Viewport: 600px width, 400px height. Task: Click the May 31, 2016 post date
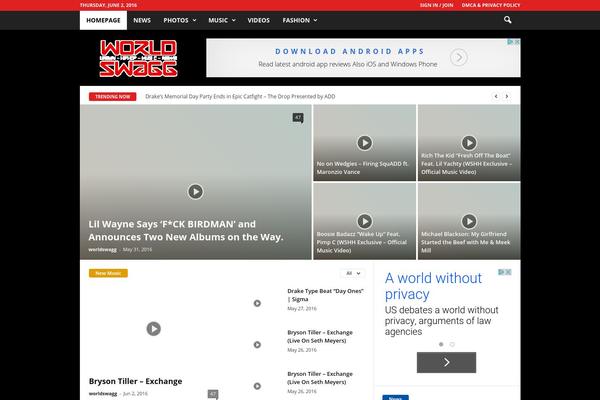[137, 249]
